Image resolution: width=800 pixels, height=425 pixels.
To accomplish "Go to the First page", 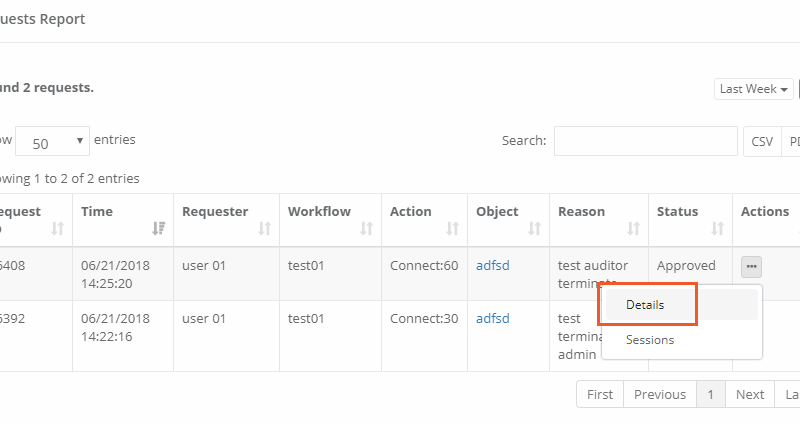I will pyautogui.click(x=600, y=394).
